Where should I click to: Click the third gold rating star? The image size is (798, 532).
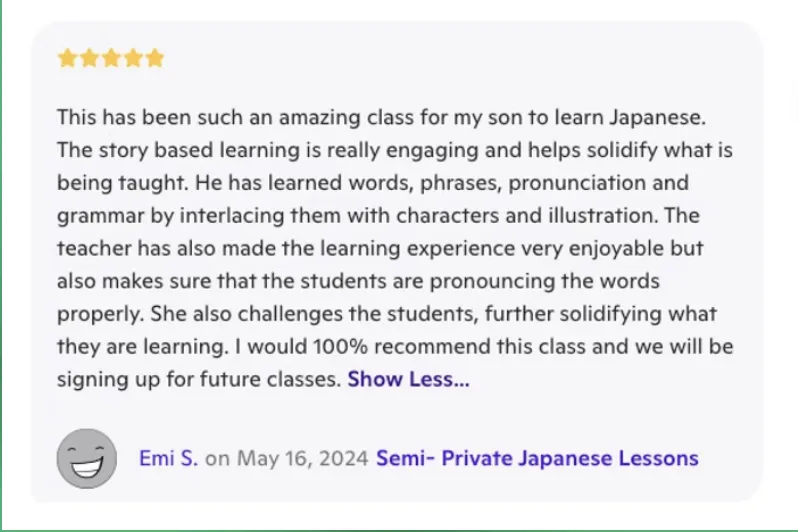[x=111, y=58]
